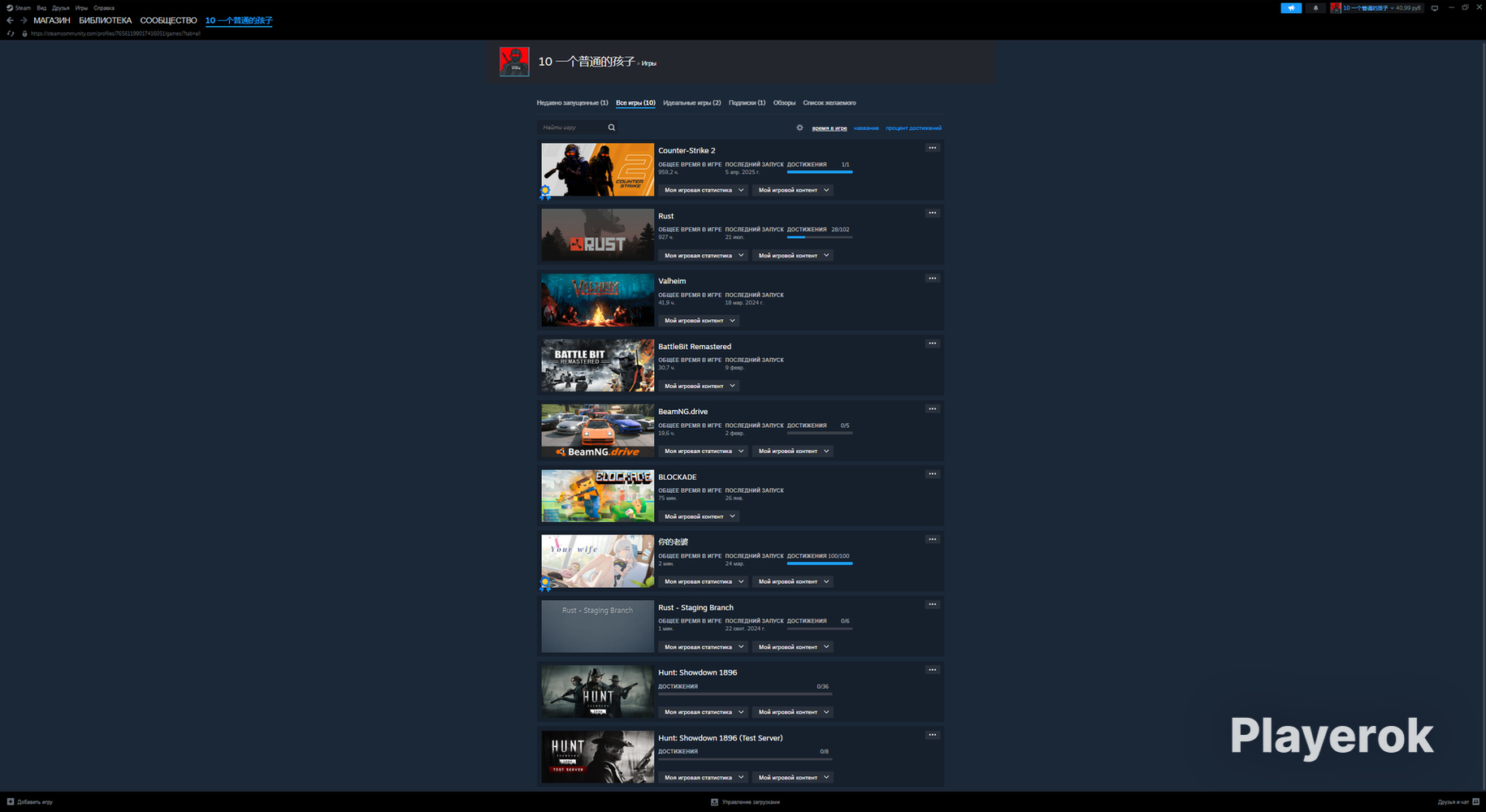Click the lock icon next to the URL
The width and height of the screenshot is (1486, 812).
(x=25, y=34)
